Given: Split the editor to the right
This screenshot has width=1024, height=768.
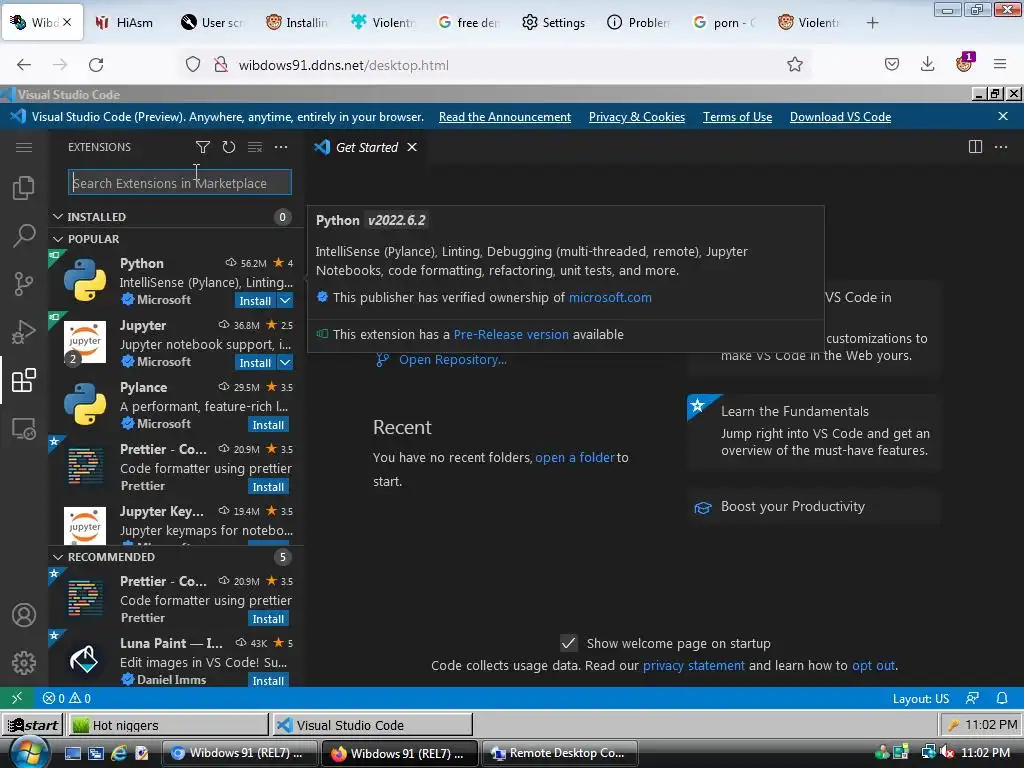Looking at the screenshot, I should tap(975, 147).
